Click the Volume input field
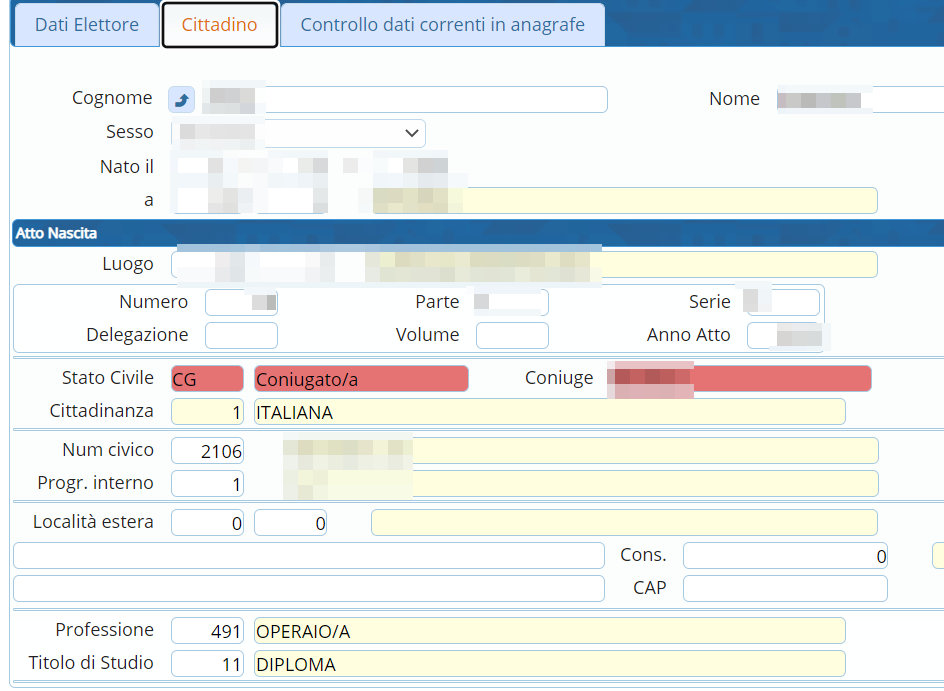The width and height of the screenshot is (944, 691). (x=512, y=335)
